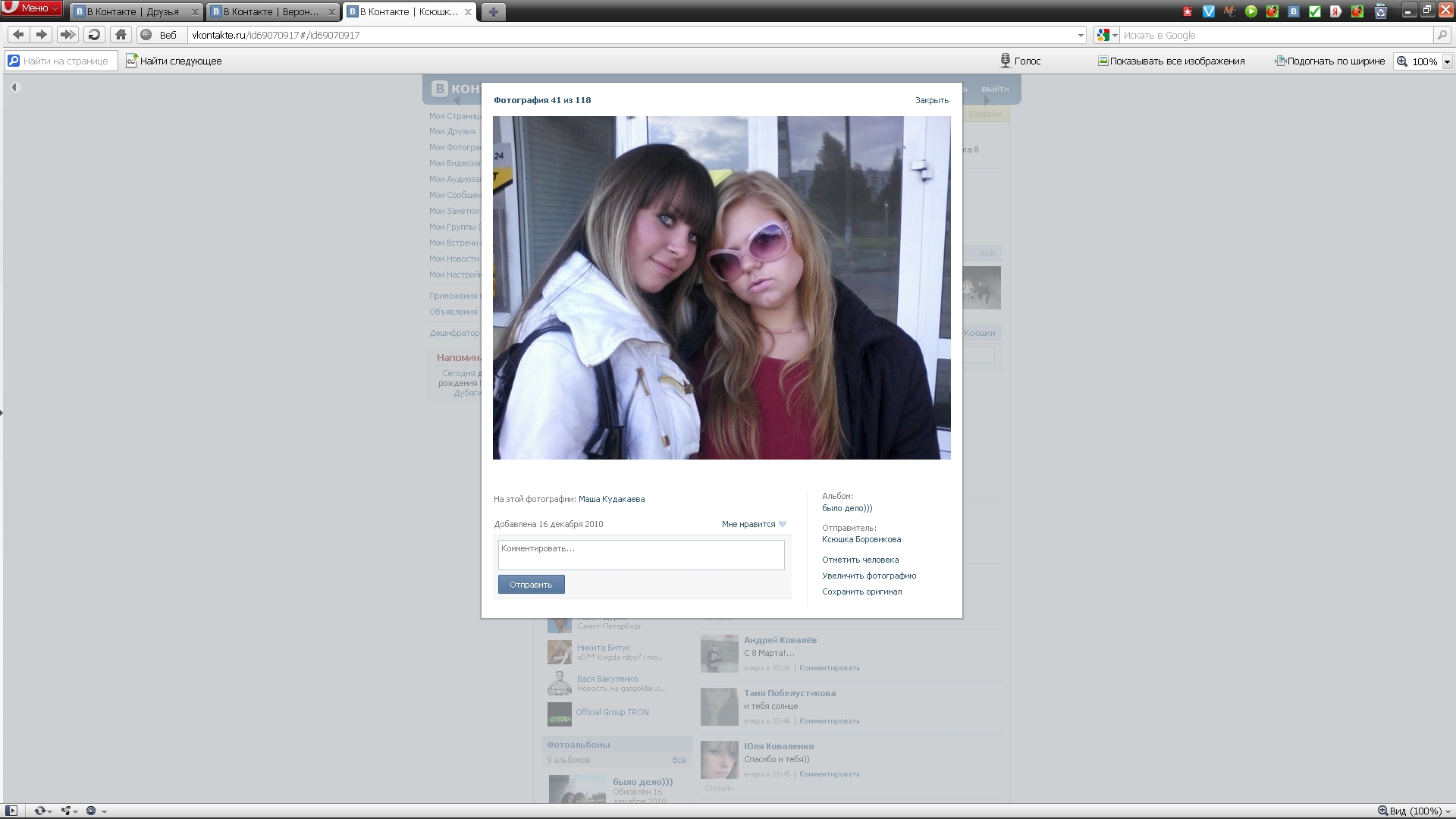This screenshot has height=819, width=1456.
Task: Open 'Мои Друзья' in VK sidebar
Action: [452, 131]
